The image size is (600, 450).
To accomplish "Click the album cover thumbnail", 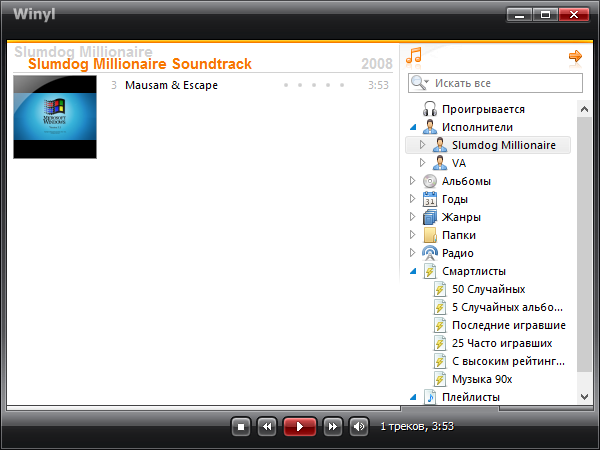I will [55, 117].
